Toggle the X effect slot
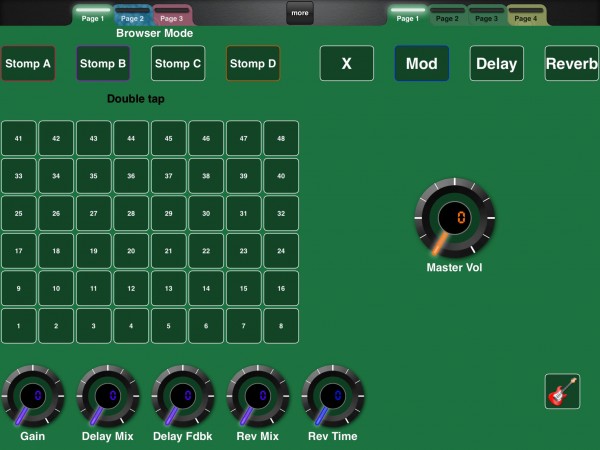The height and width of the screenshot is (450, 600). 347,63
